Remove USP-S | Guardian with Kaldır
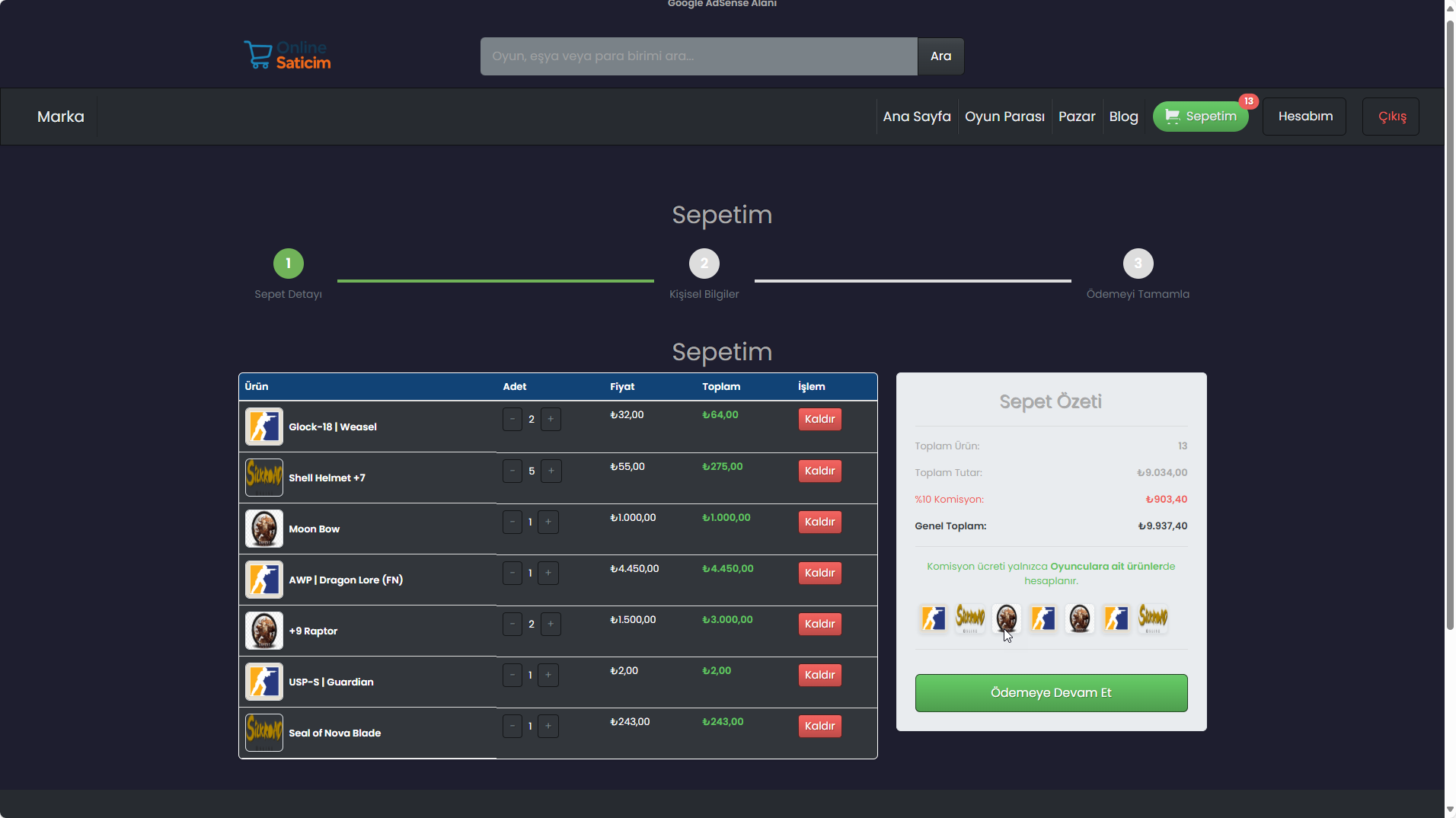This screenshot has width=1456, height=818. point(819,675)
